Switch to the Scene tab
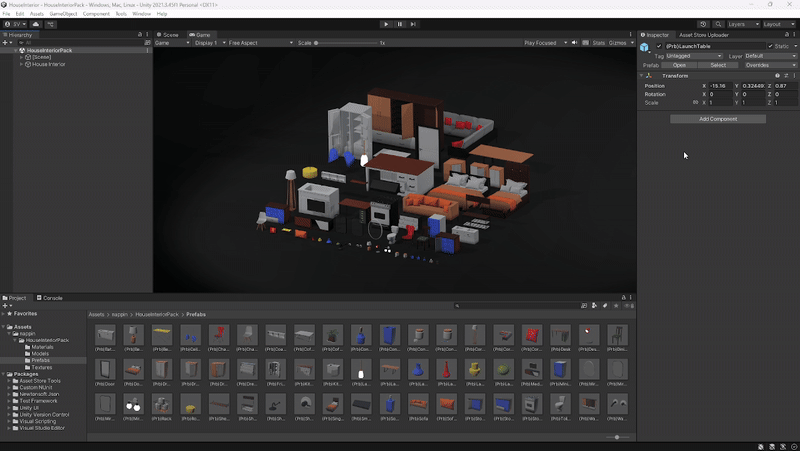 (x=167, y=35)
